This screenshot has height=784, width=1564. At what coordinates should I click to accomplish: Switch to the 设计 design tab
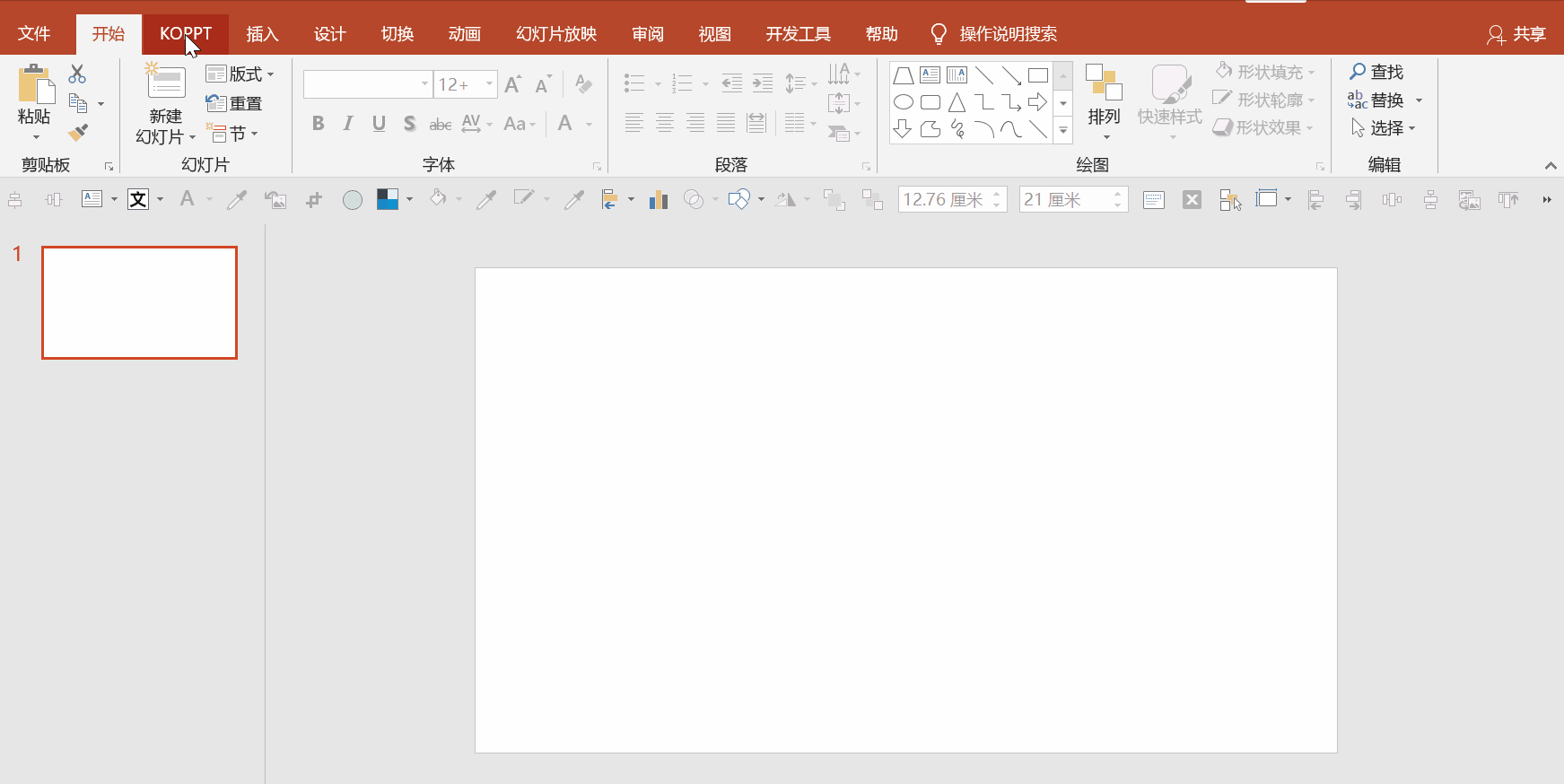pyautogui.click(x=329, y=34)
